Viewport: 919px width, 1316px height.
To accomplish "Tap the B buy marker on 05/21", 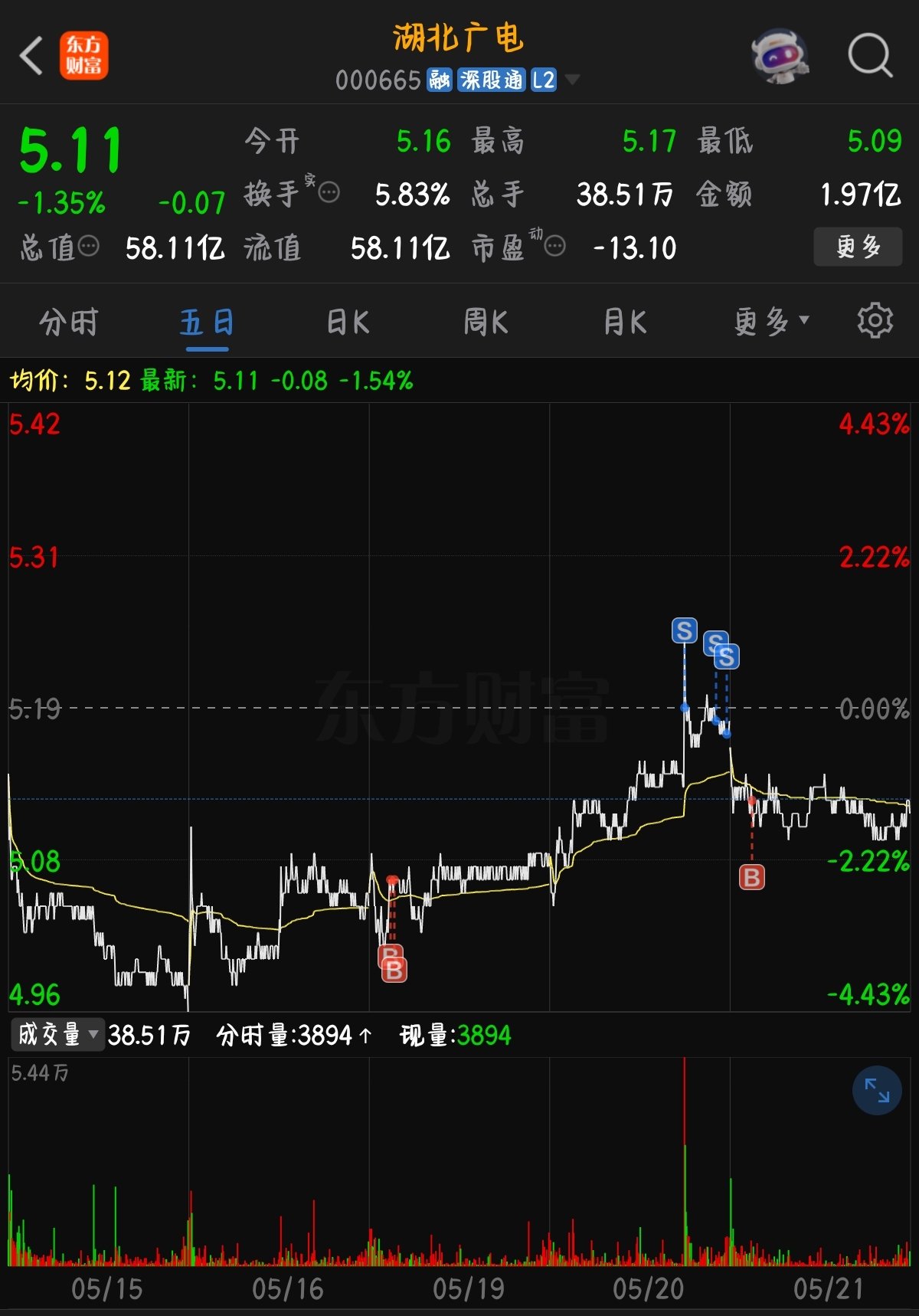I will coord(752,877).
